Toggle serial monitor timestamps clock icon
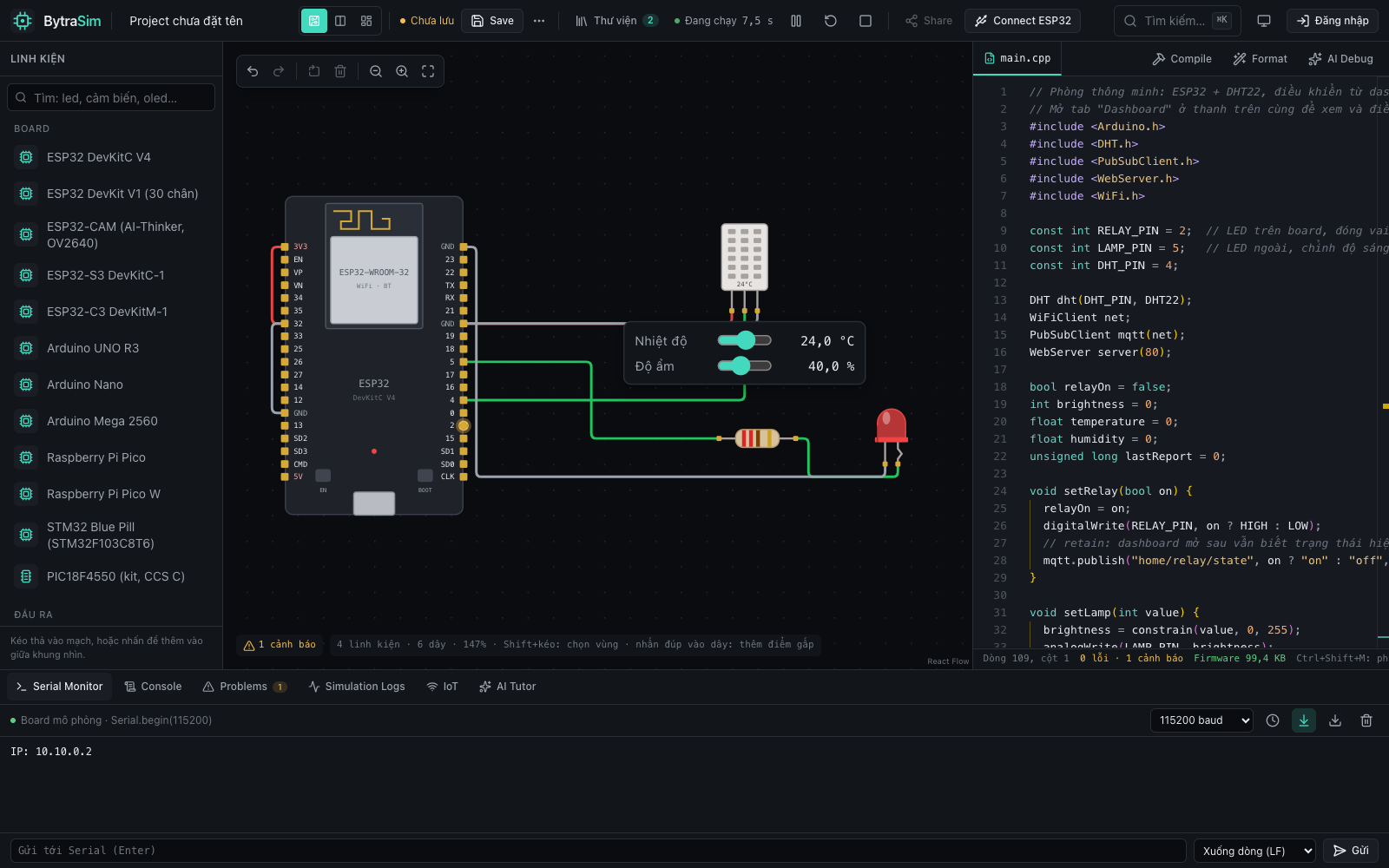 click(x=1273, y=720)
